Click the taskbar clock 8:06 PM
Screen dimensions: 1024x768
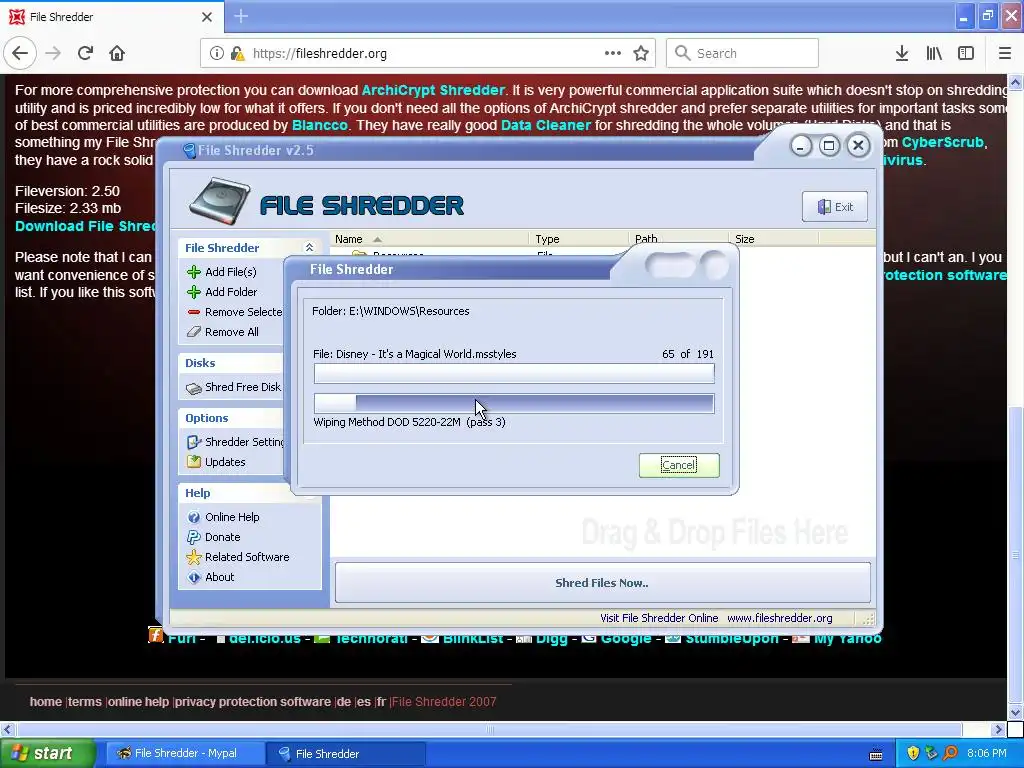[987, 753]
